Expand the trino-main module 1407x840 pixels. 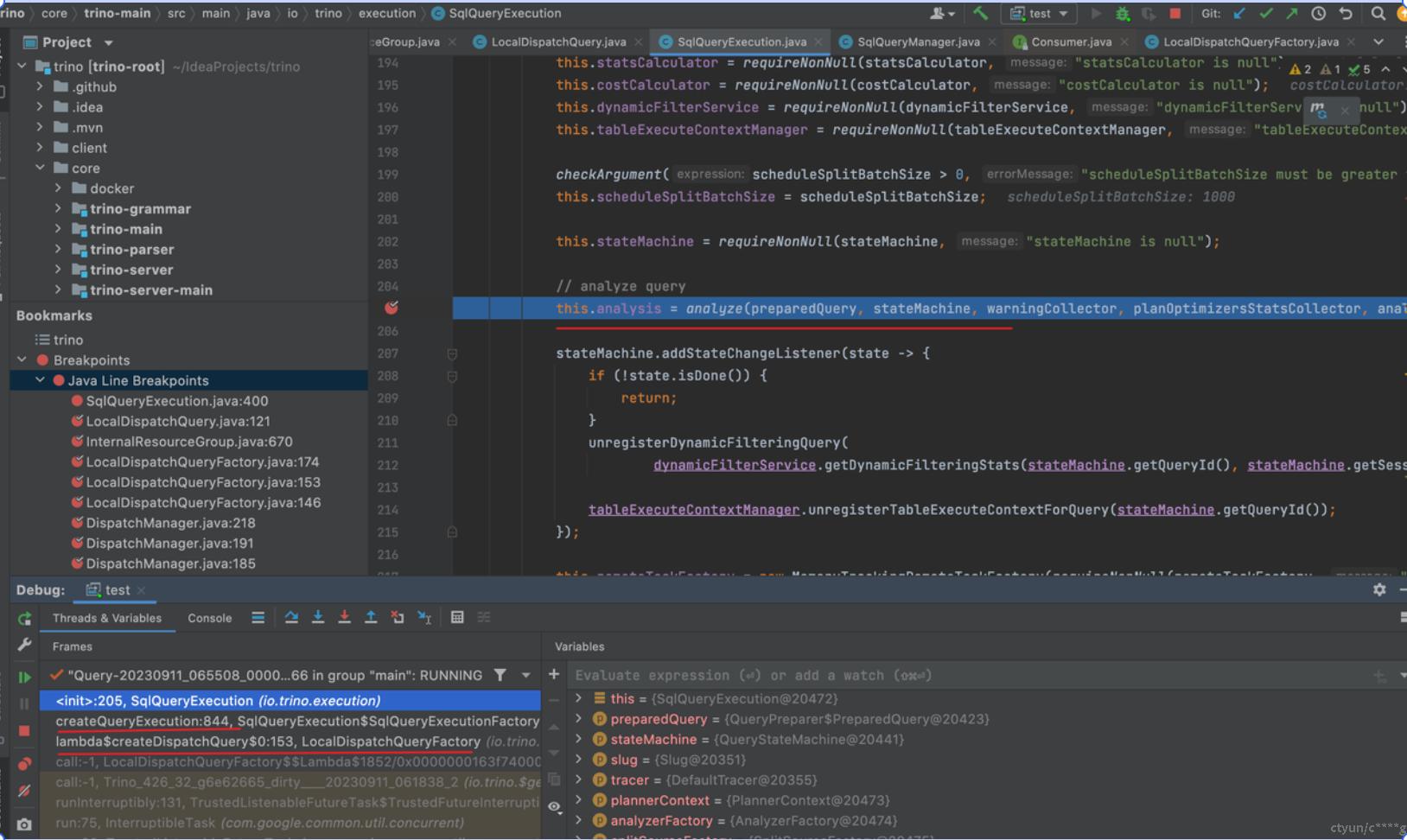(58, 229)
